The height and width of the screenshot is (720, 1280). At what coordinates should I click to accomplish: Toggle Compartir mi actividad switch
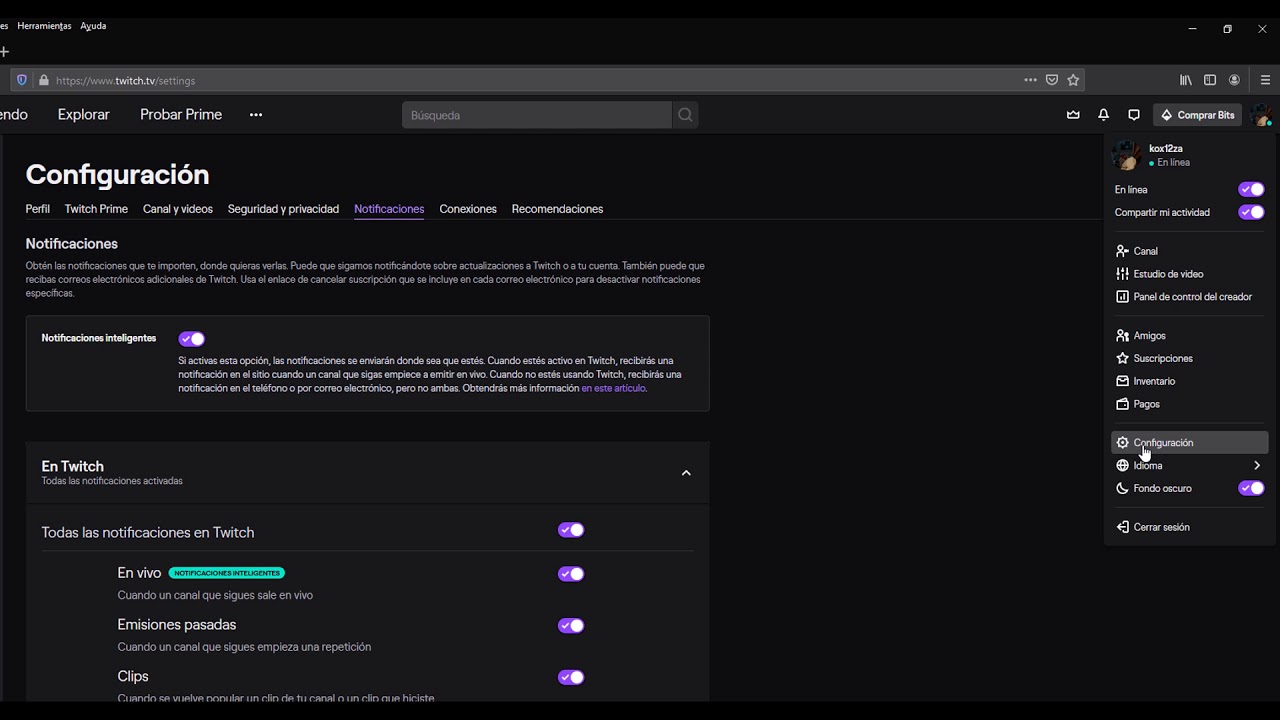1251,212
